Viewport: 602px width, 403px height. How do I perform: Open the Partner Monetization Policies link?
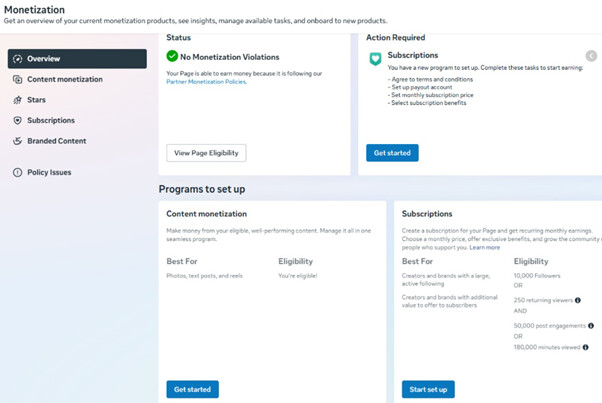206,82
